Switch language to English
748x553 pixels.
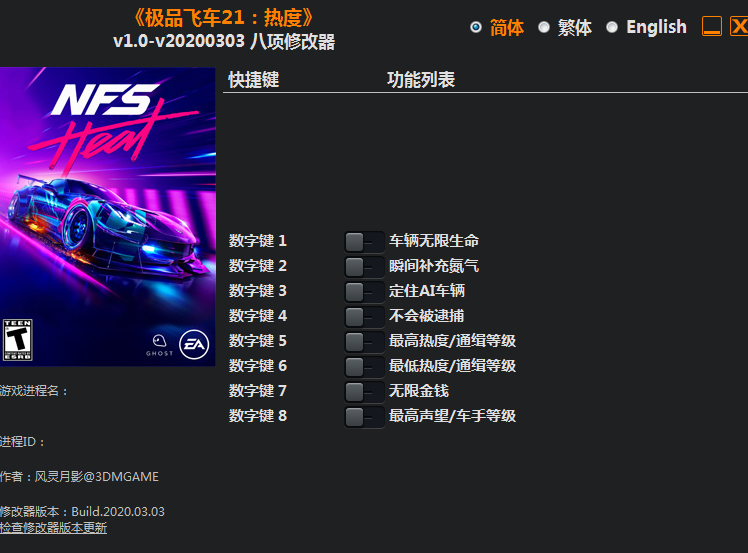pyautogui.click(x=612, y=27)
